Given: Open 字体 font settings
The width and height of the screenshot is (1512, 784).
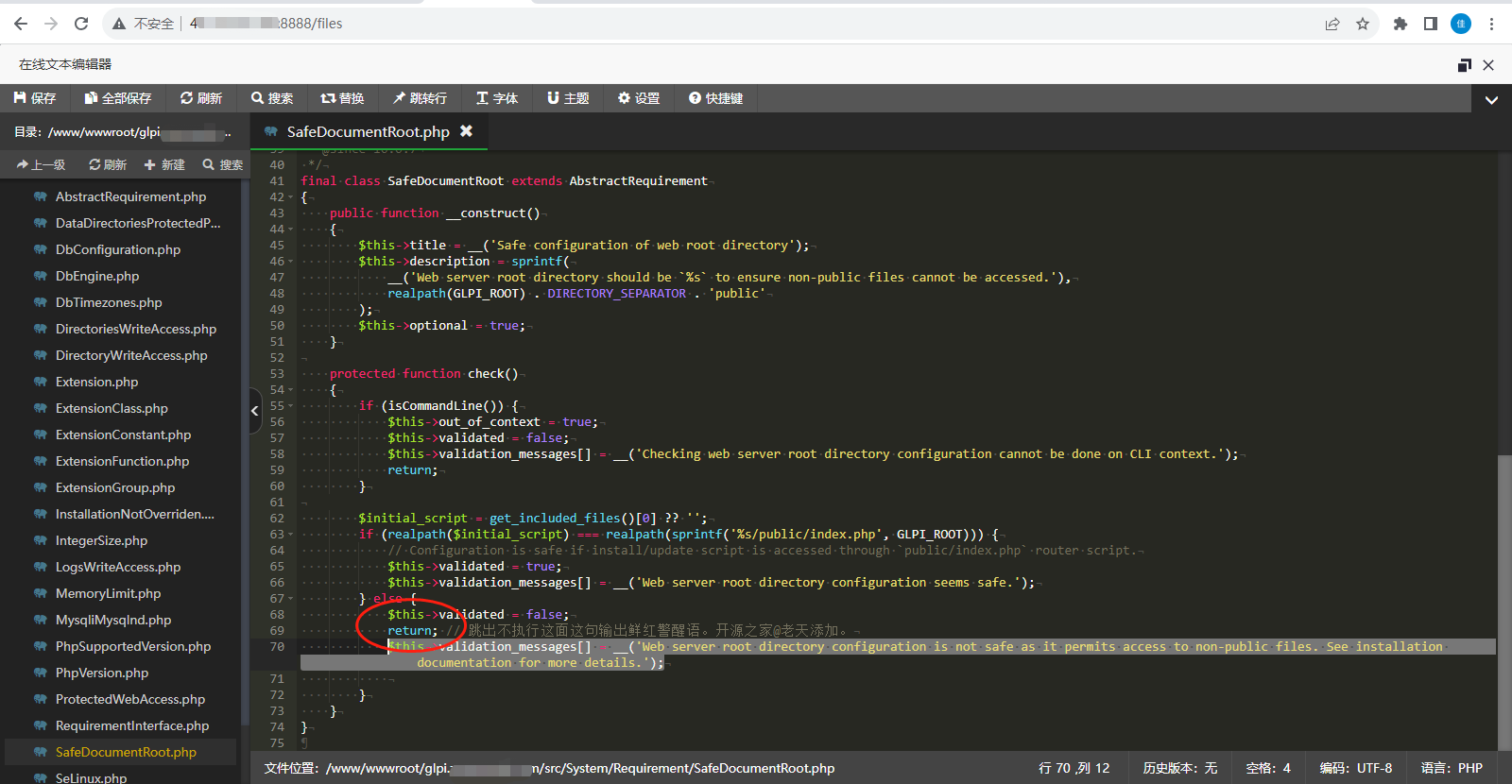Looking at the screenshot, I should point(497,98).
